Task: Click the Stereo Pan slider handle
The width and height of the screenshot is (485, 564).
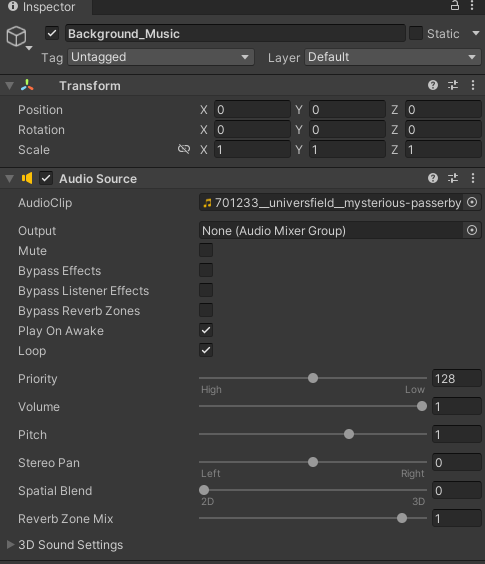Action: (313, 462)
